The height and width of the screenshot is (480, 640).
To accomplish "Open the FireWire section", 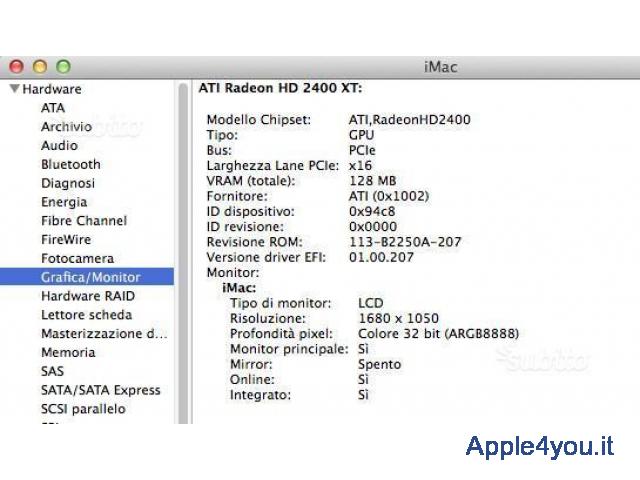I will (x=66, y=239).
